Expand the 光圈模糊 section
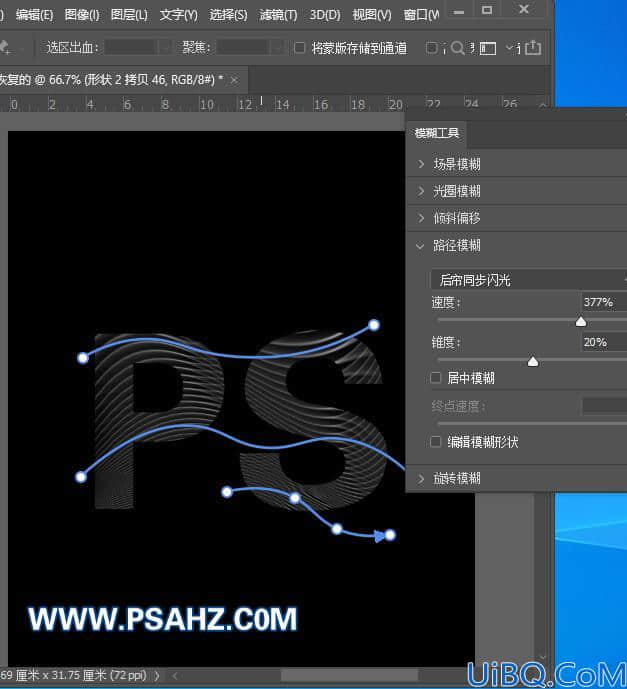Viewport: 627px width, 689px height. (421, 191)
